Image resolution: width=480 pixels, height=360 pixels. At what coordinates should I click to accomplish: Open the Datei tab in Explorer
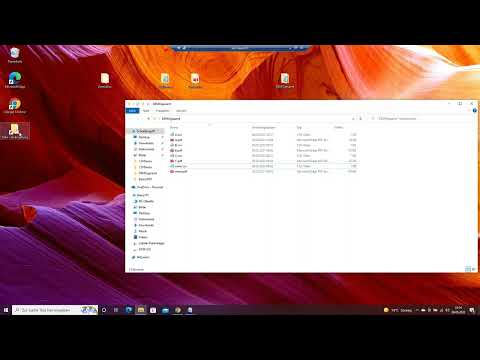tap(132, 111)
